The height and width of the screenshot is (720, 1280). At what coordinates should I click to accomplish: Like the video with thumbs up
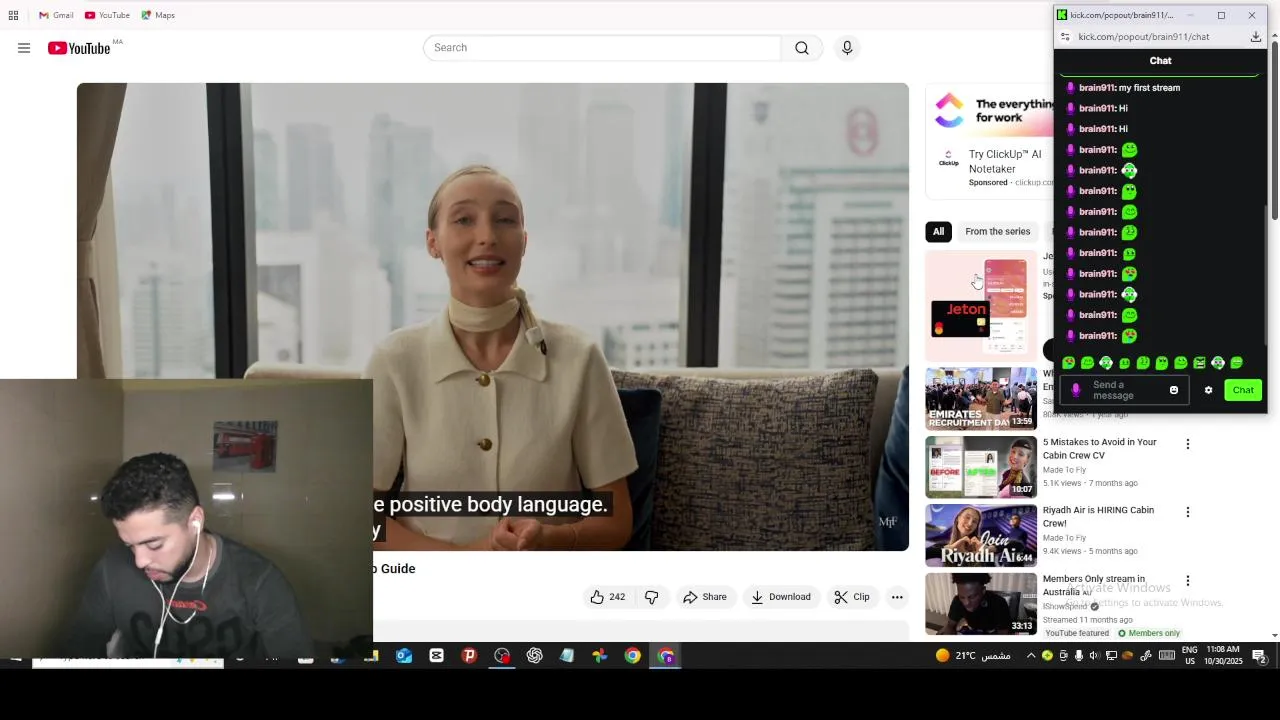(x=608, y=597)
